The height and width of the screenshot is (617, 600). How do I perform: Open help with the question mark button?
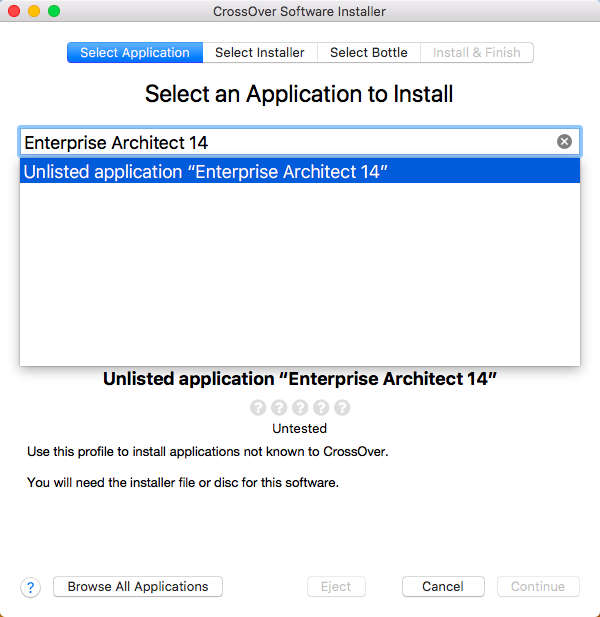[x=30, y=587]
